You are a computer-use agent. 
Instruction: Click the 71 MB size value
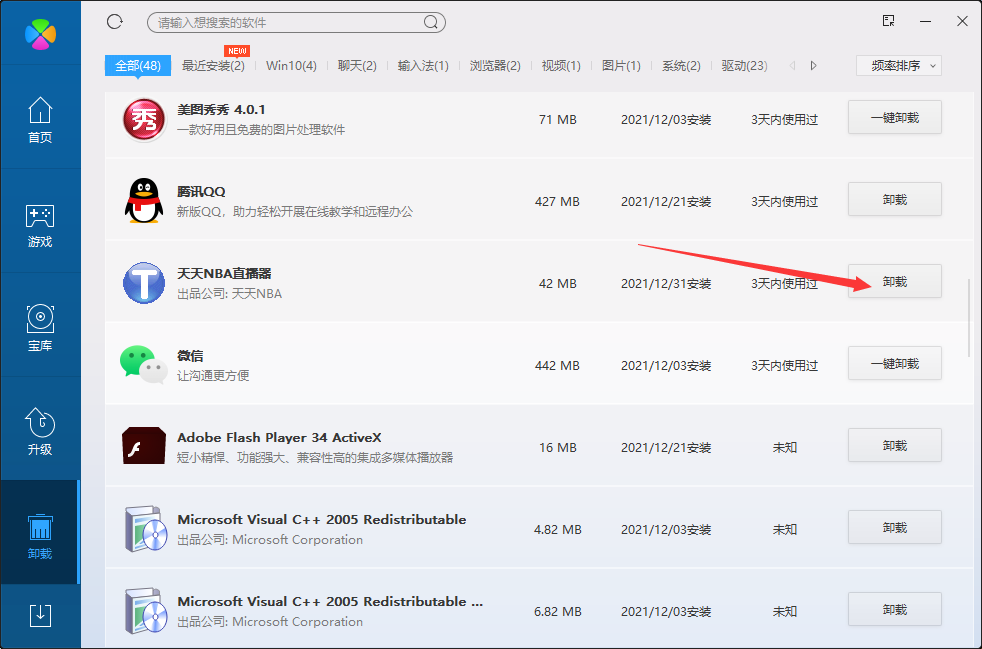click(x=557, y=120)
